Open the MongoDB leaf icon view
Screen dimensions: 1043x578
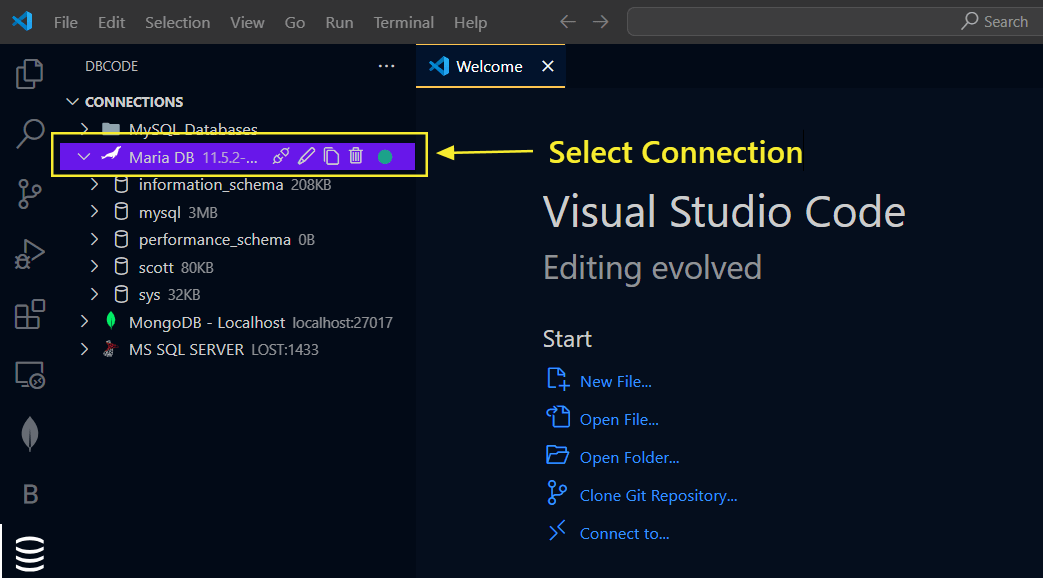click(x=29, y=434)
